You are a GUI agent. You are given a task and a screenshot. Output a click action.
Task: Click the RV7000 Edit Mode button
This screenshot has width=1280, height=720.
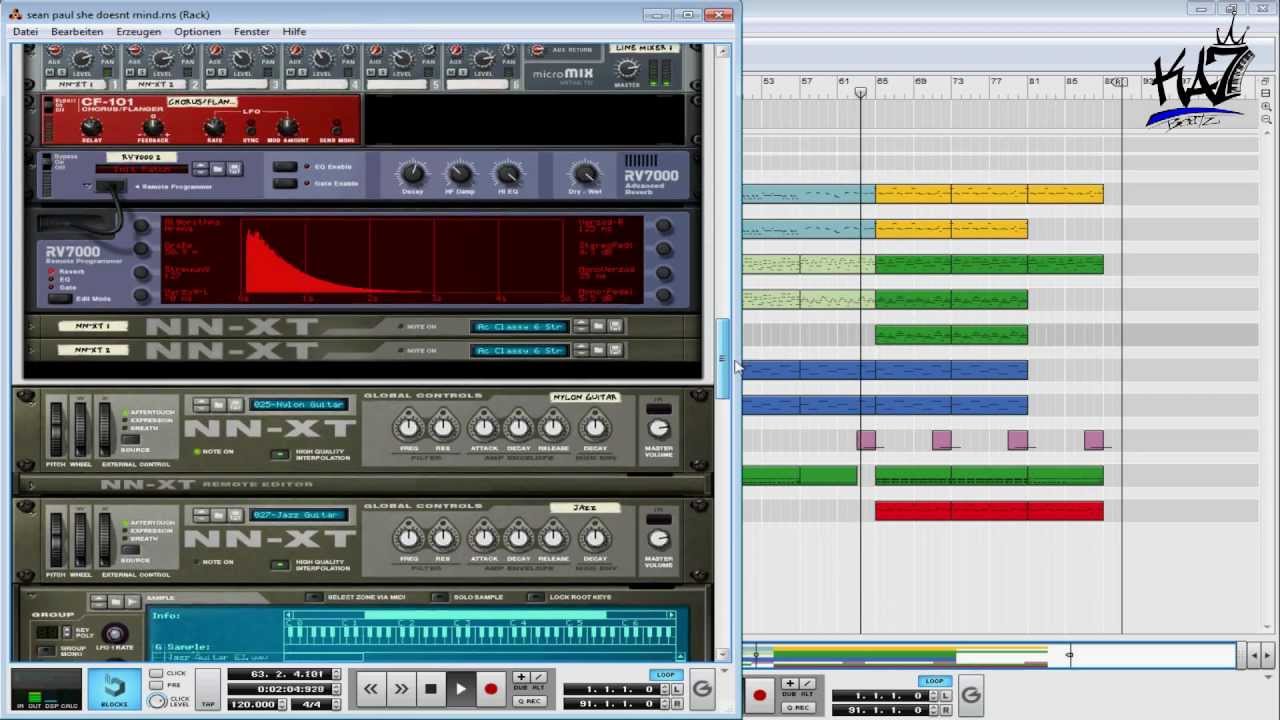[59, 298]
